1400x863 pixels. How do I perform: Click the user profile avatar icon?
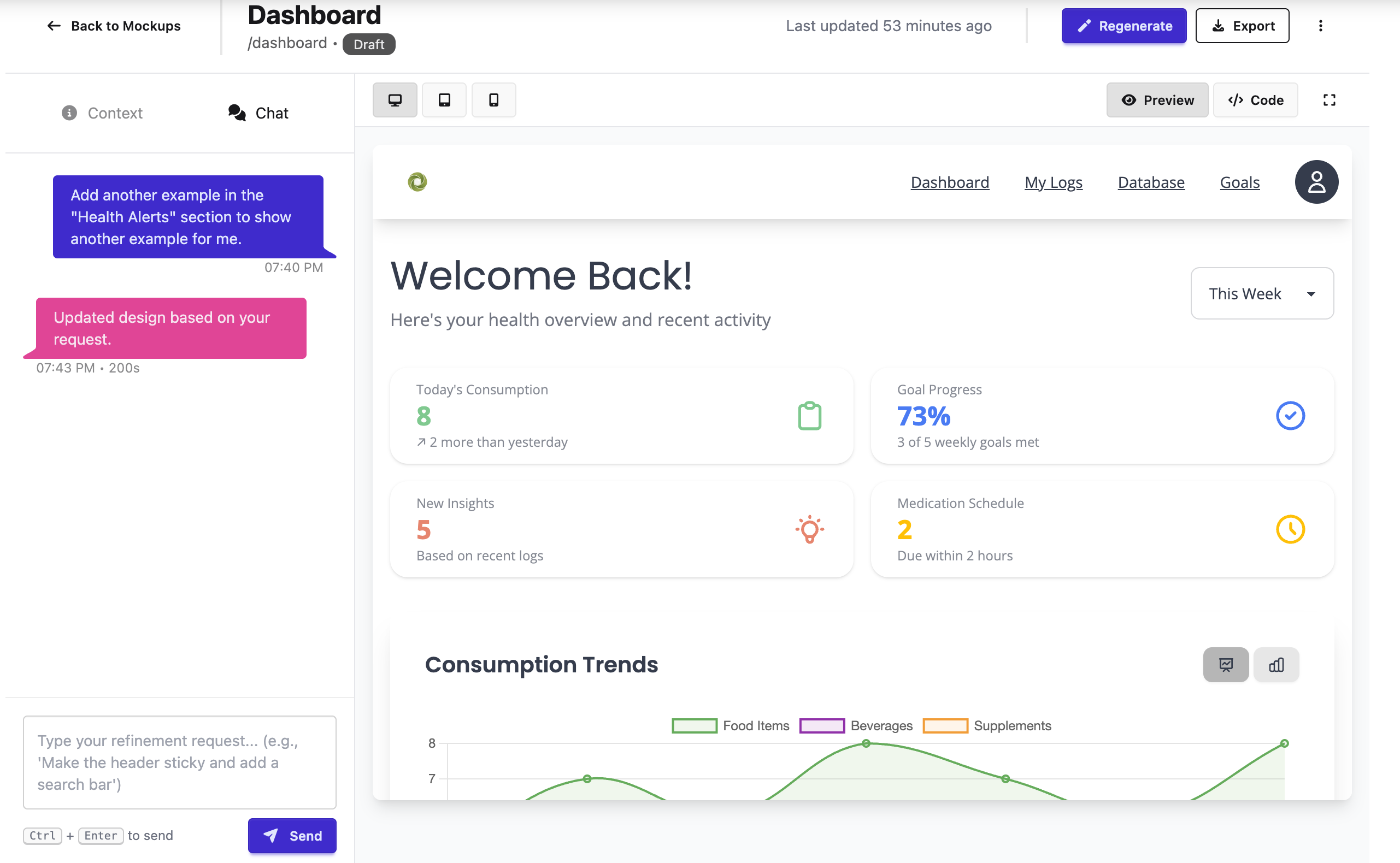point(1316,181)
